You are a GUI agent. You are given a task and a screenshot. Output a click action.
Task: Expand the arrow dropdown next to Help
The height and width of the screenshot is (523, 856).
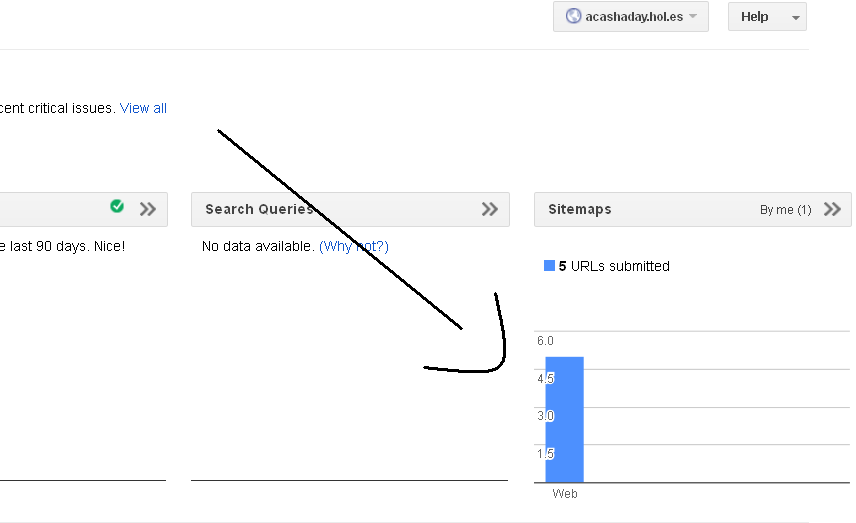point(796,17)
